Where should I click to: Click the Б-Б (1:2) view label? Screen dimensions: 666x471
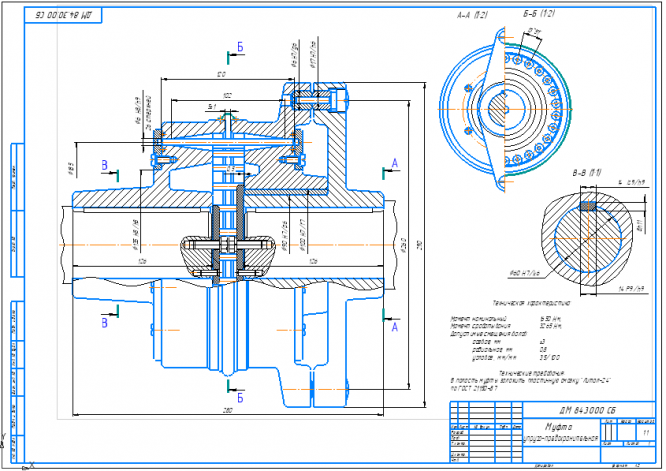pos(539,14)
